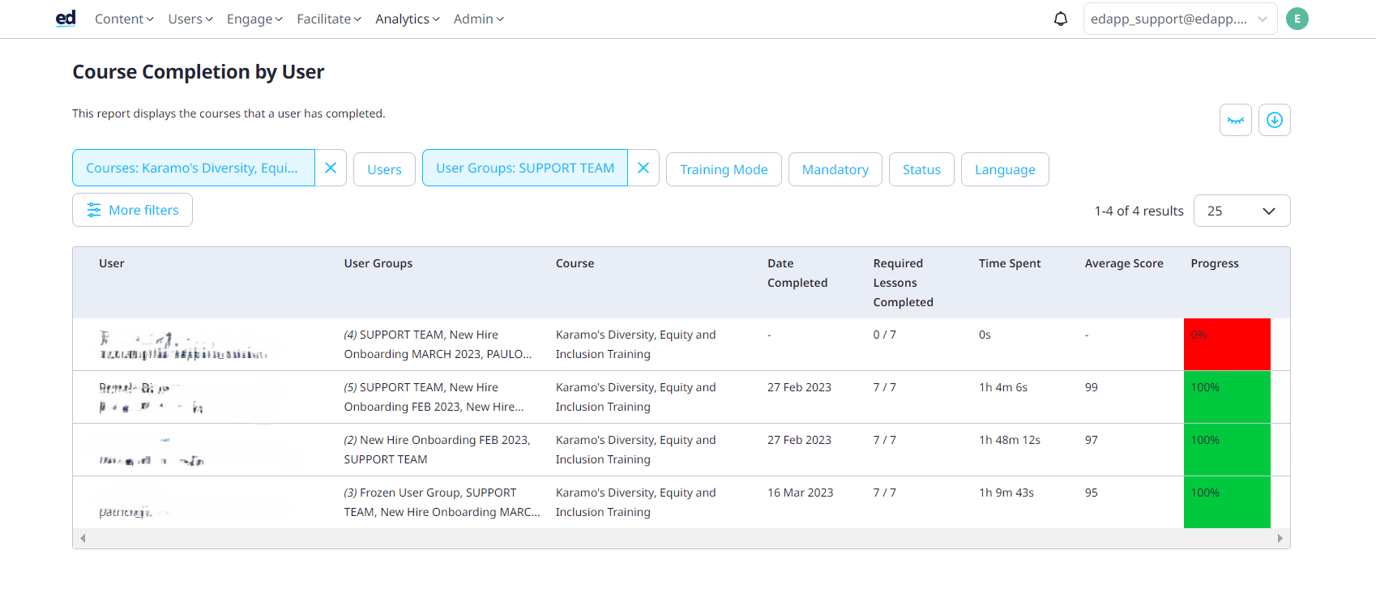This screenshot has height=610, width=1376.
Task: Click the 16 Mar 2023 date cell
Action: point(799,493)
